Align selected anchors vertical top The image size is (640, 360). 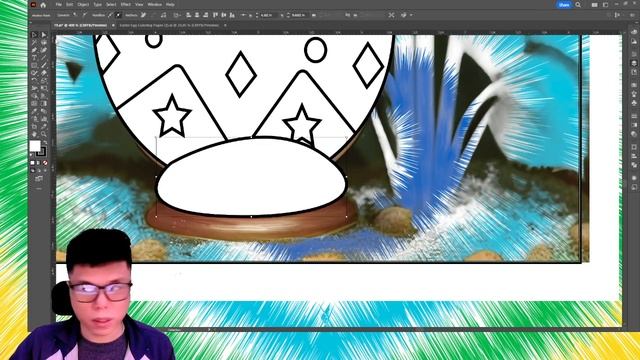(x=216, y=15)
